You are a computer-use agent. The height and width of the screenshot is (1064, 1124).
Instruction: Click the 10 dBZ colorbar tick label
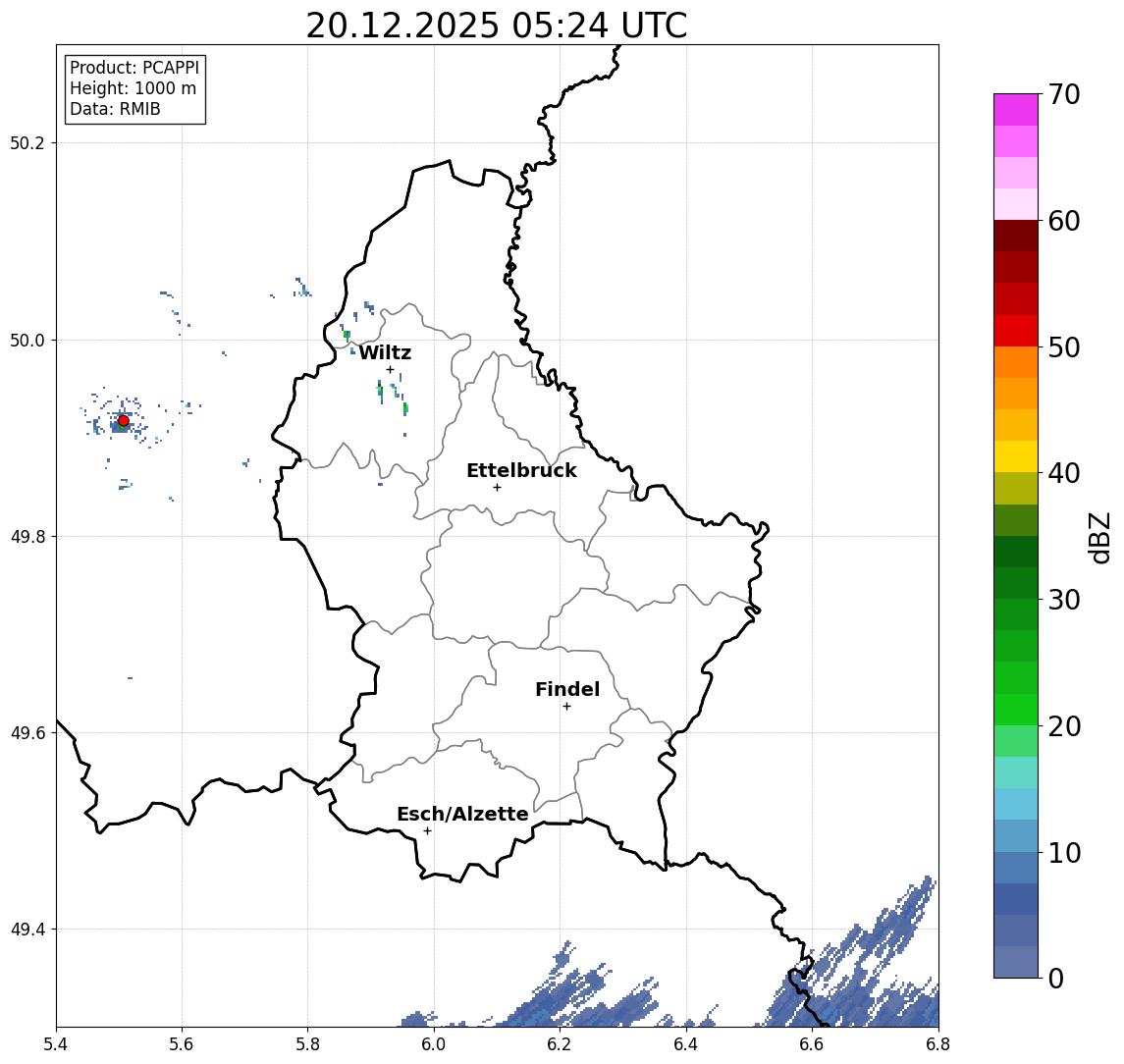(1064, 853)
